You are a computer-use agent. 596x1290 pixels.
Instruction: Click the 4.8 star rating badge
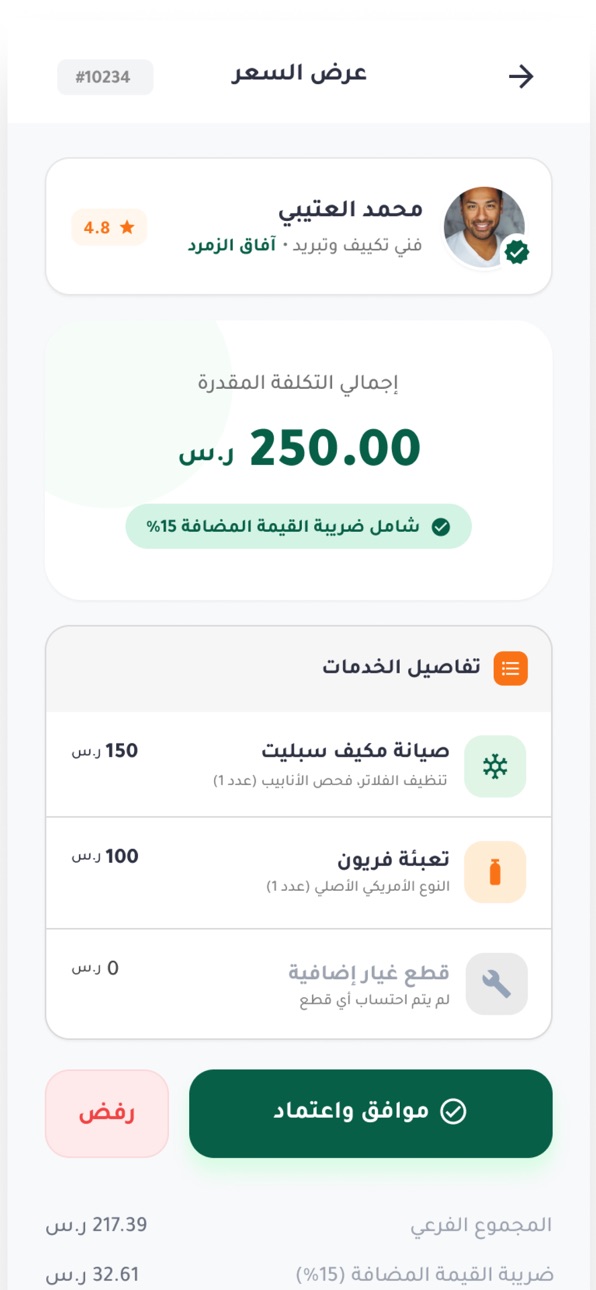coord(109,227)
